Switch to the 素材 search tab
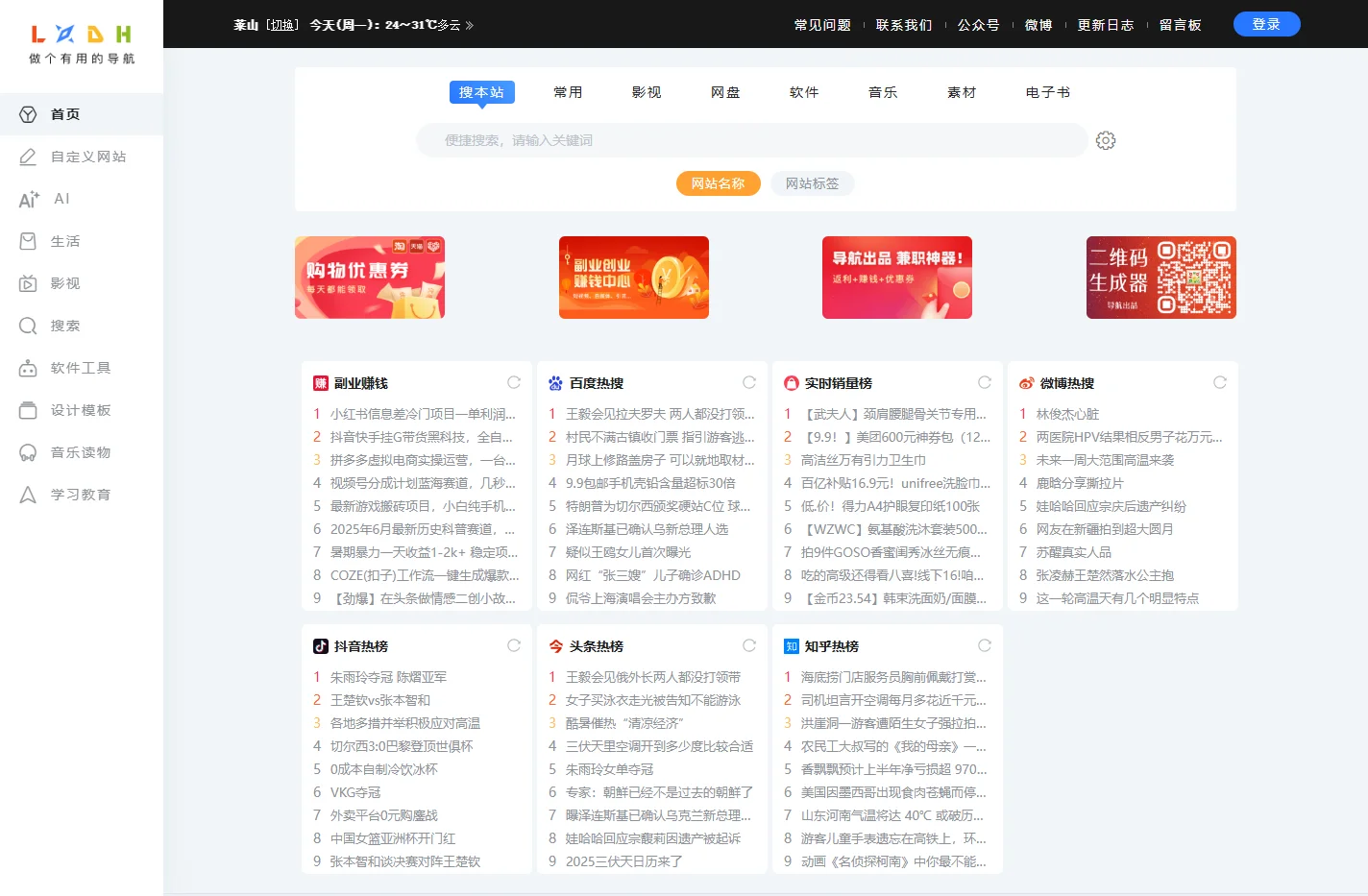 (963, 92)
